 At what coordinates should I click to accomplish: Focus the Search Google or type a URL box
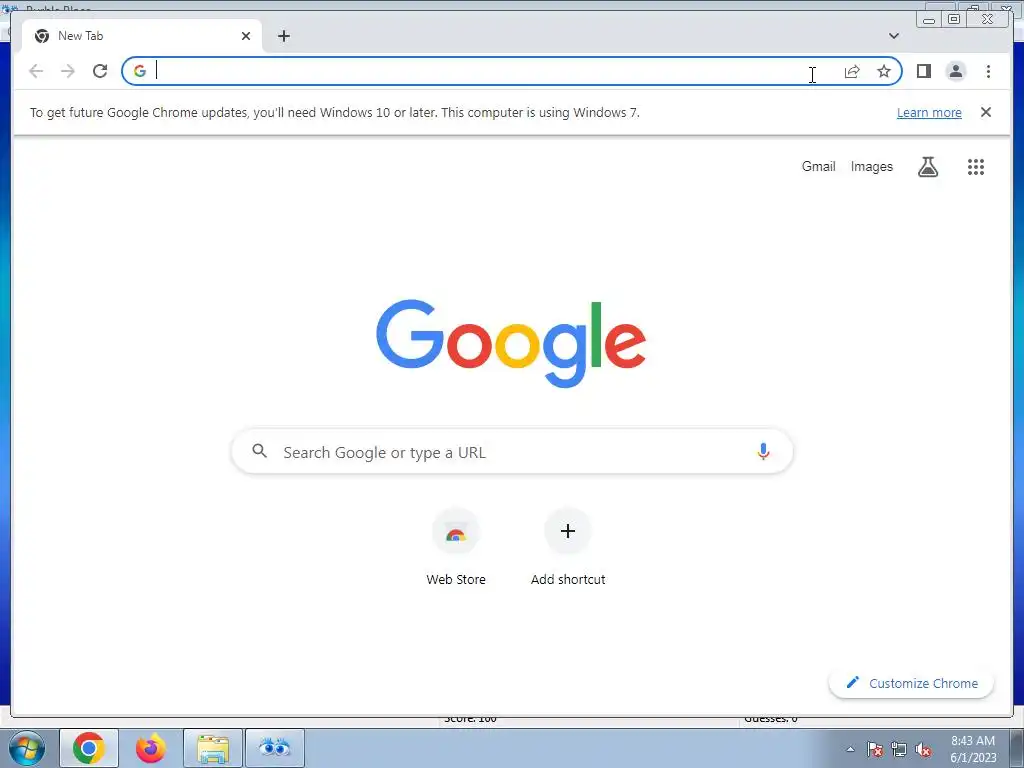[x=512, y=451]
